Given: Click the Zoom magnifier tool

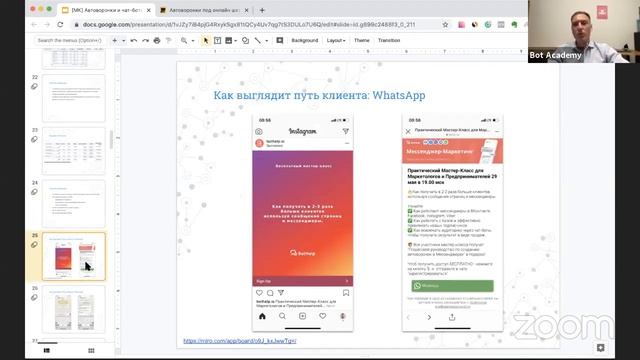Looking at the screenshot, I should [184, 40].
